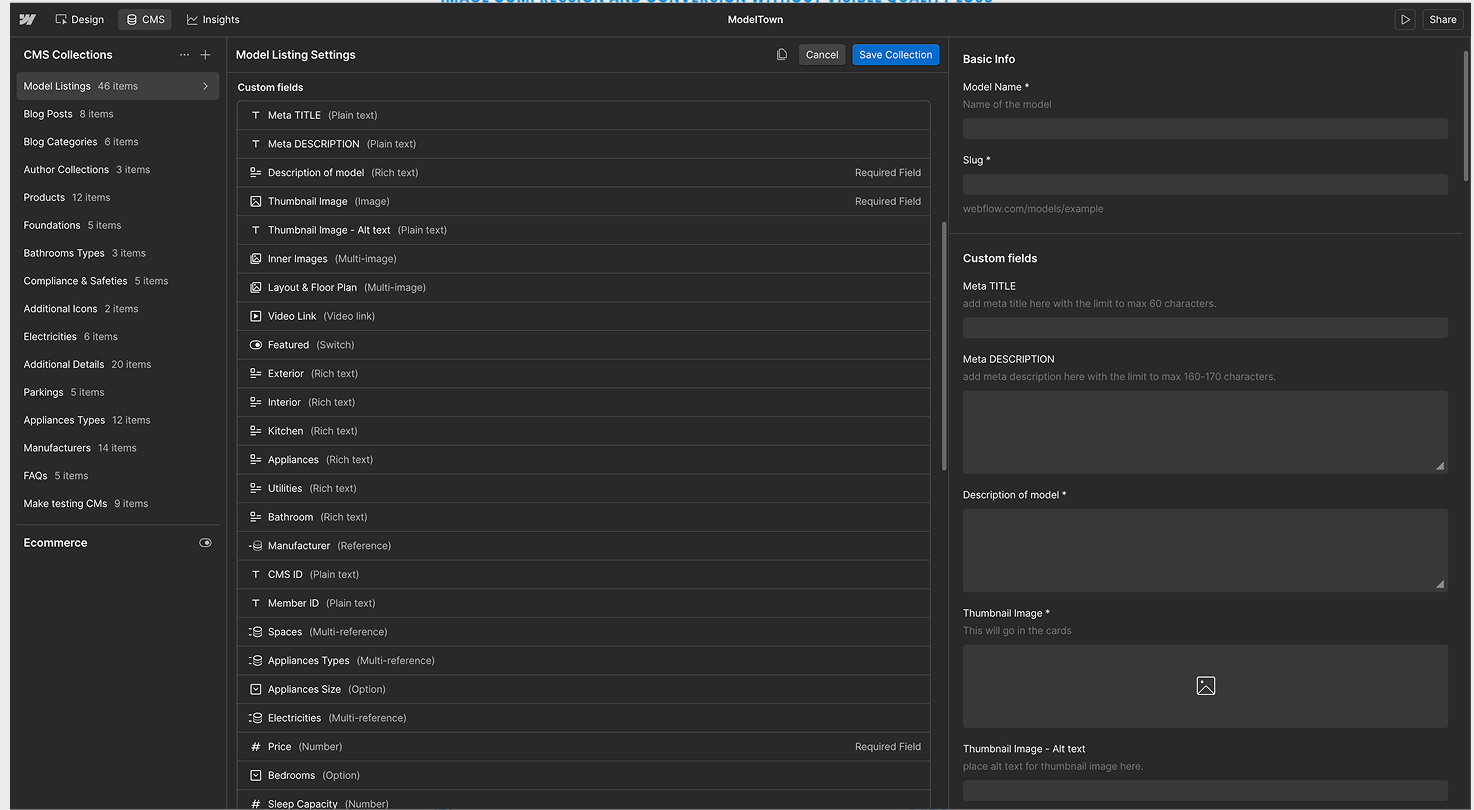Open Bathrooms Types collection
The width and height of the screenshot is (1474, 810).
(x=118, y=253)
